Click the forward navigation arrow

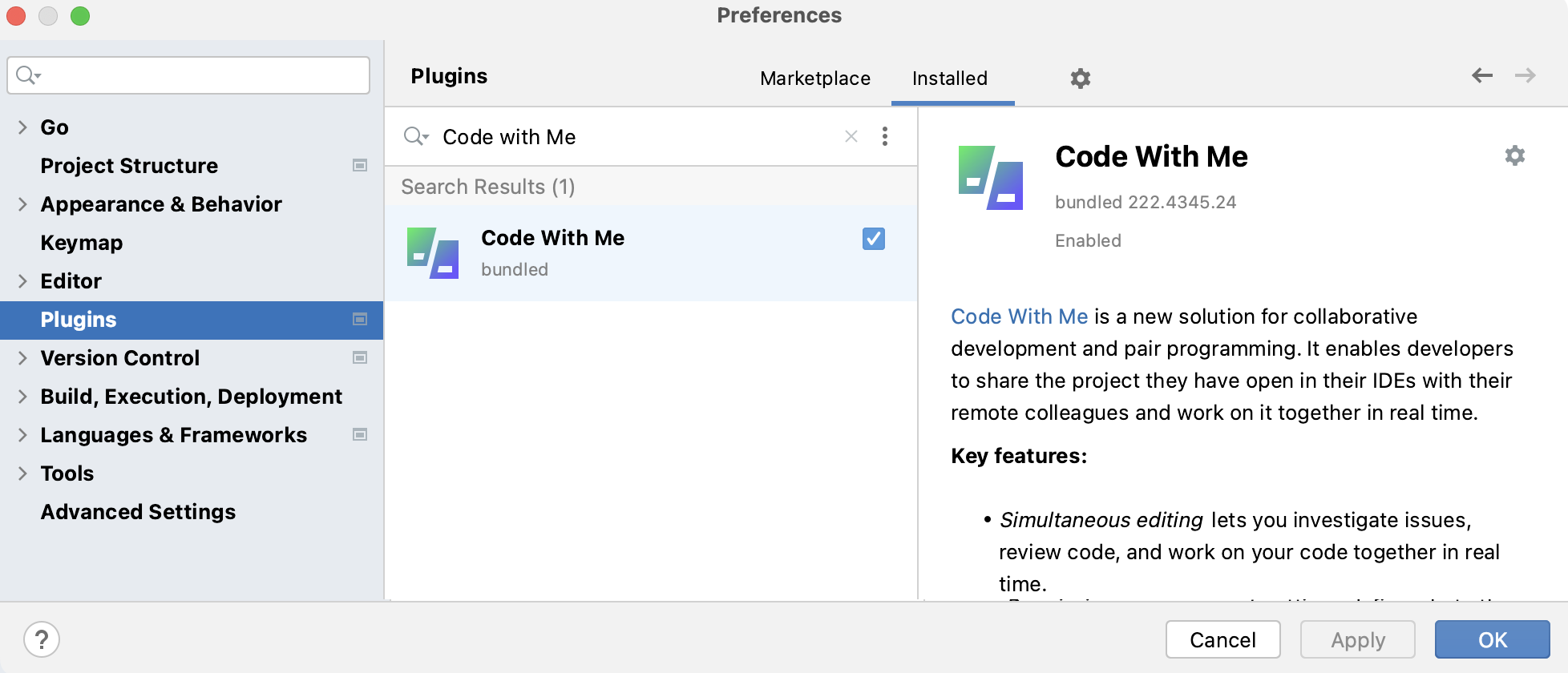pyautogui.click(x=1525, y=75)
